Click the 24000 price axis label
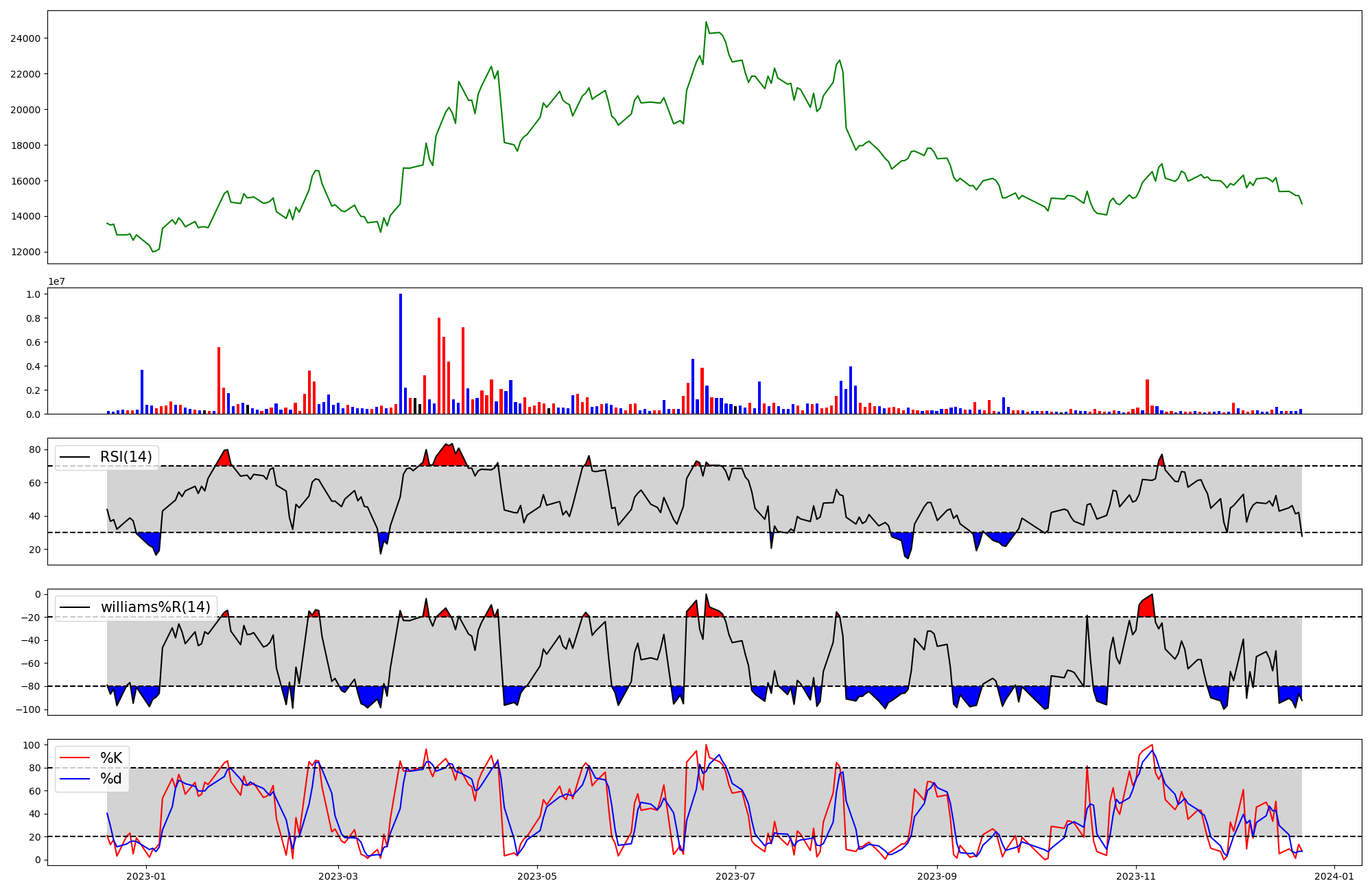The image size is (1372, 892). [x=25, y=38]
